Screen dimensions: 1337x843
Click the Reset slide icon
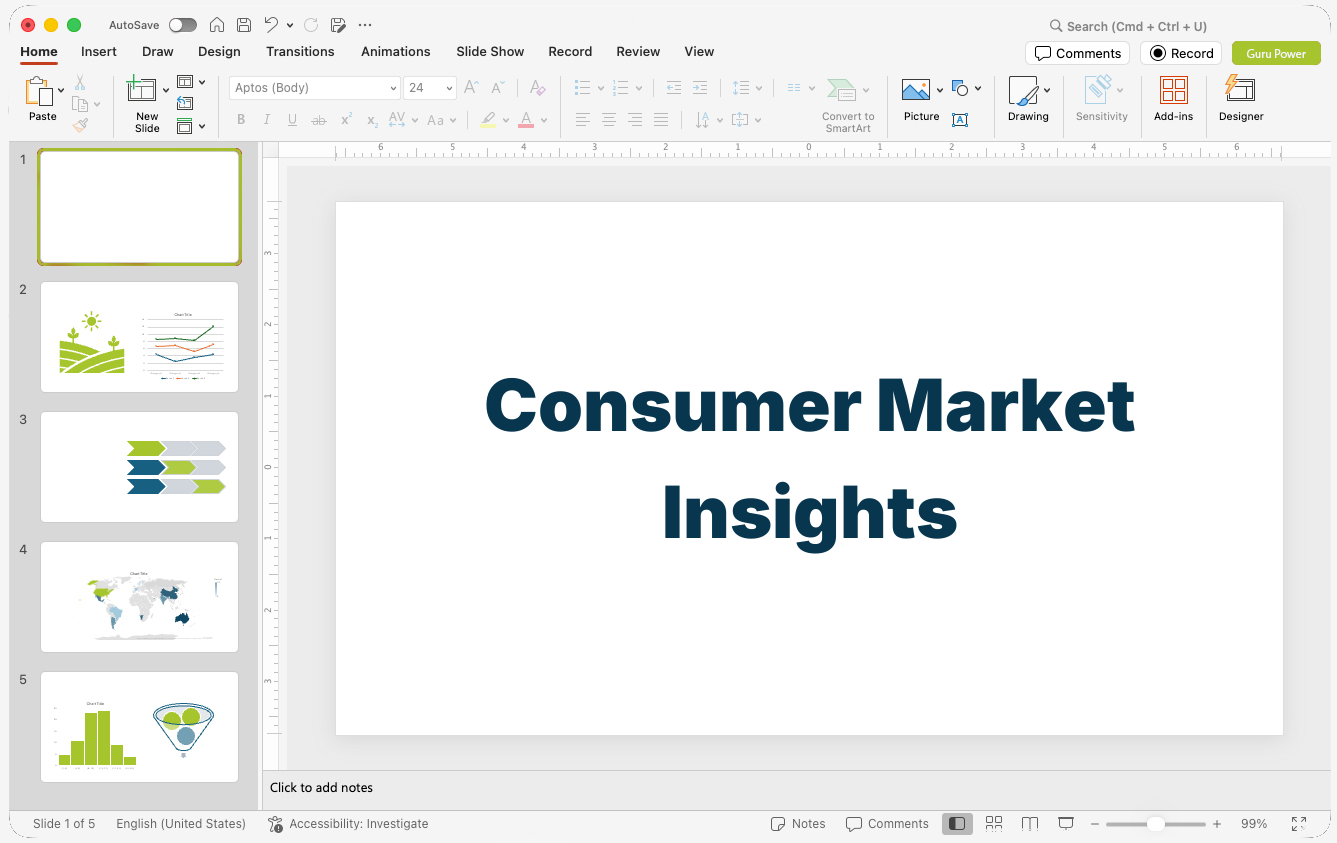185,103
